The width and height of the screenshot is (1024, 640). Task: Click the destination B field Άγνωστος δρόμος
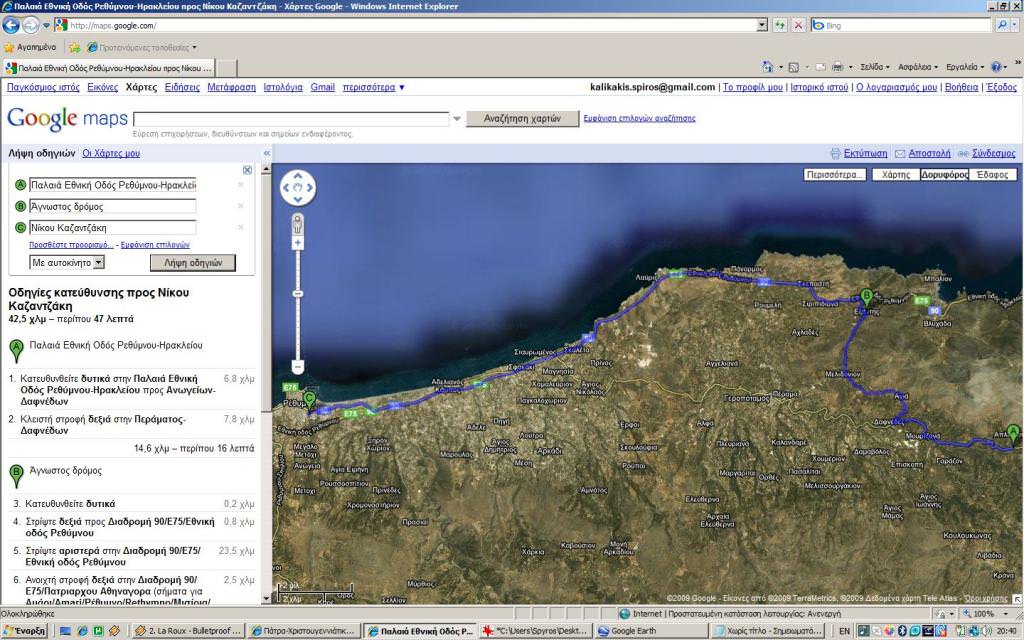(112, 206)
